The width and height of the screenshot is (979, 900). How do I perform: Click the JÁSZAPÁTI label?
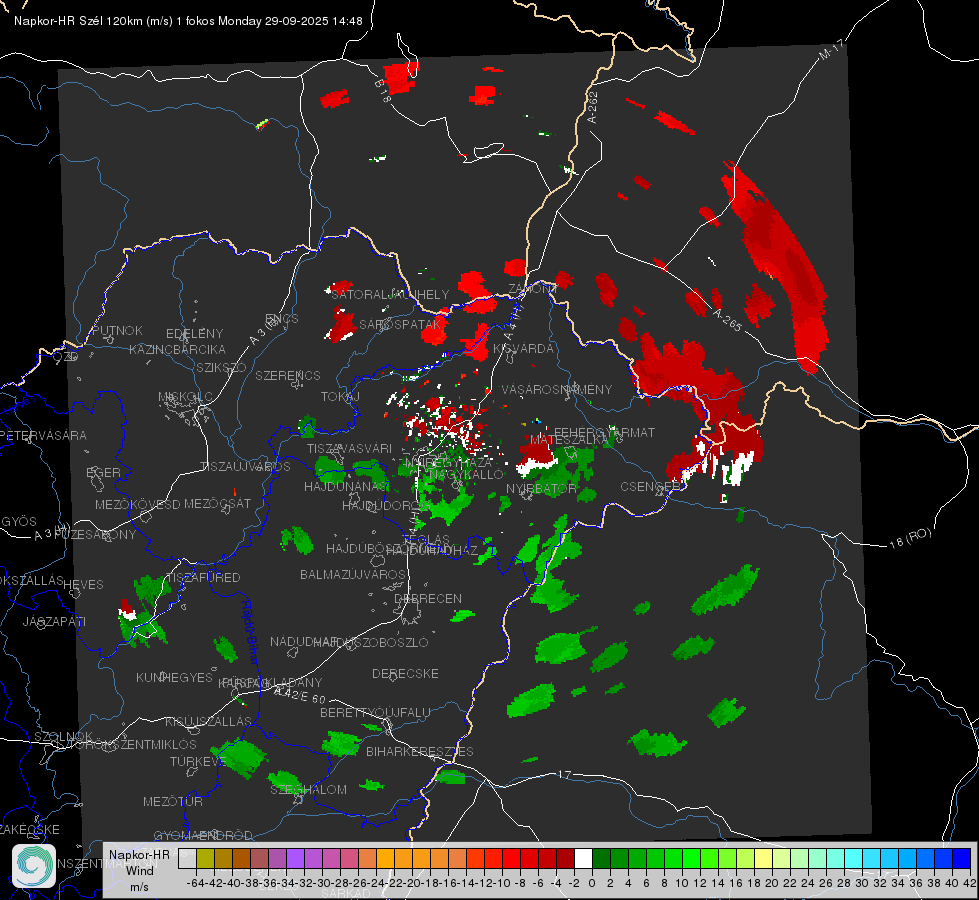(x=54, y=621)
